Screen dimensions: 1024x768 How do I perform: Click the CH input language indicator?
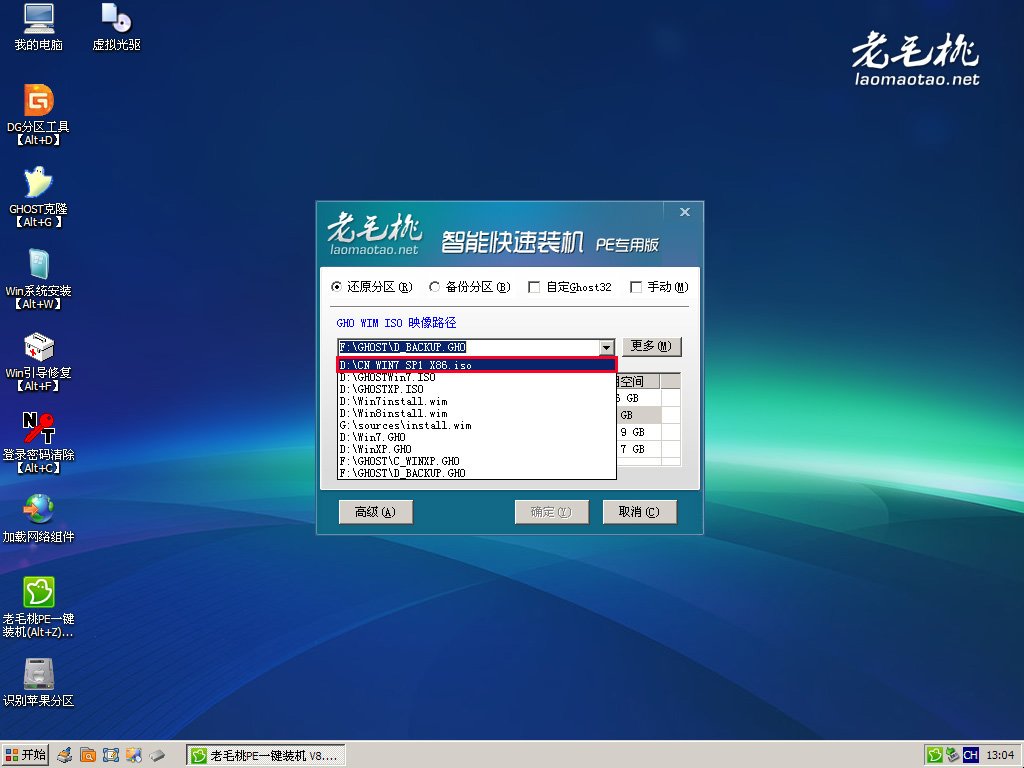970,756
